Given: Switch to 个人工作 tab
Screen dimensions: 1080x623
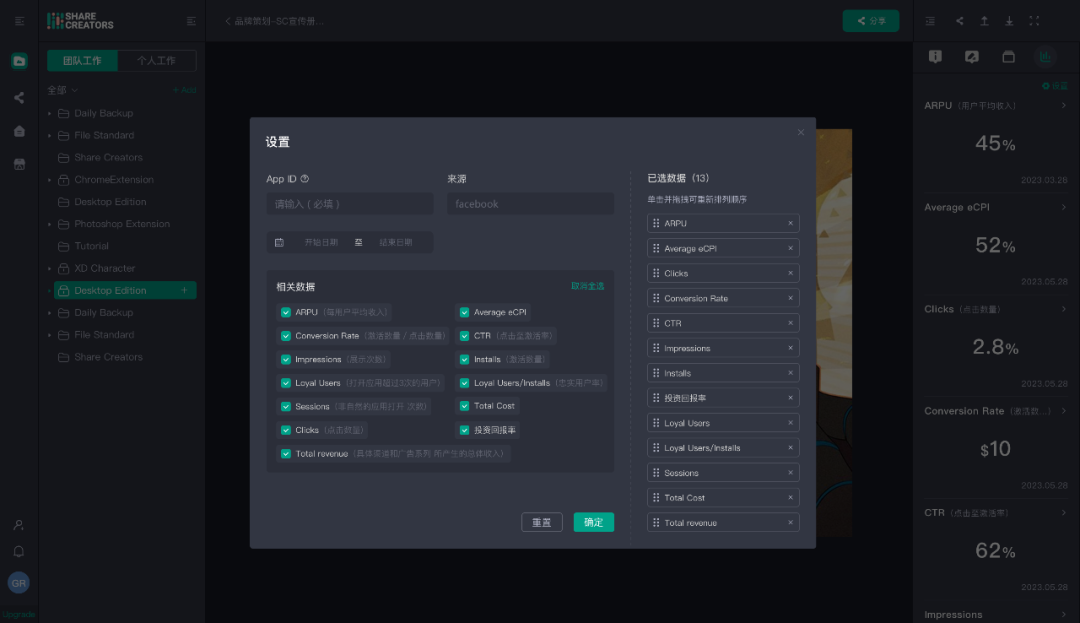Looking at the screenshot, I should click(x=156, y=61).
